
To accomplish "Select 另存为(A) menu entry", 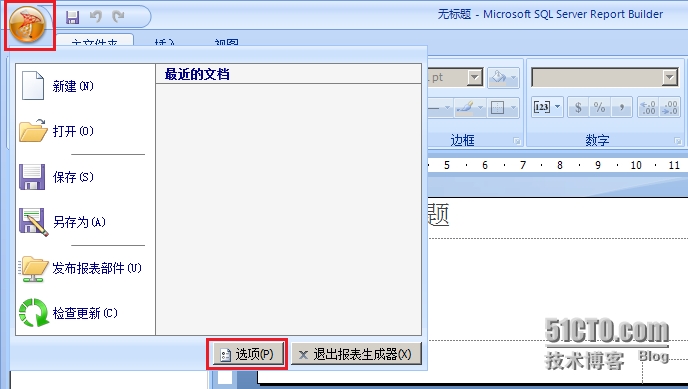I will pos(85,222).
